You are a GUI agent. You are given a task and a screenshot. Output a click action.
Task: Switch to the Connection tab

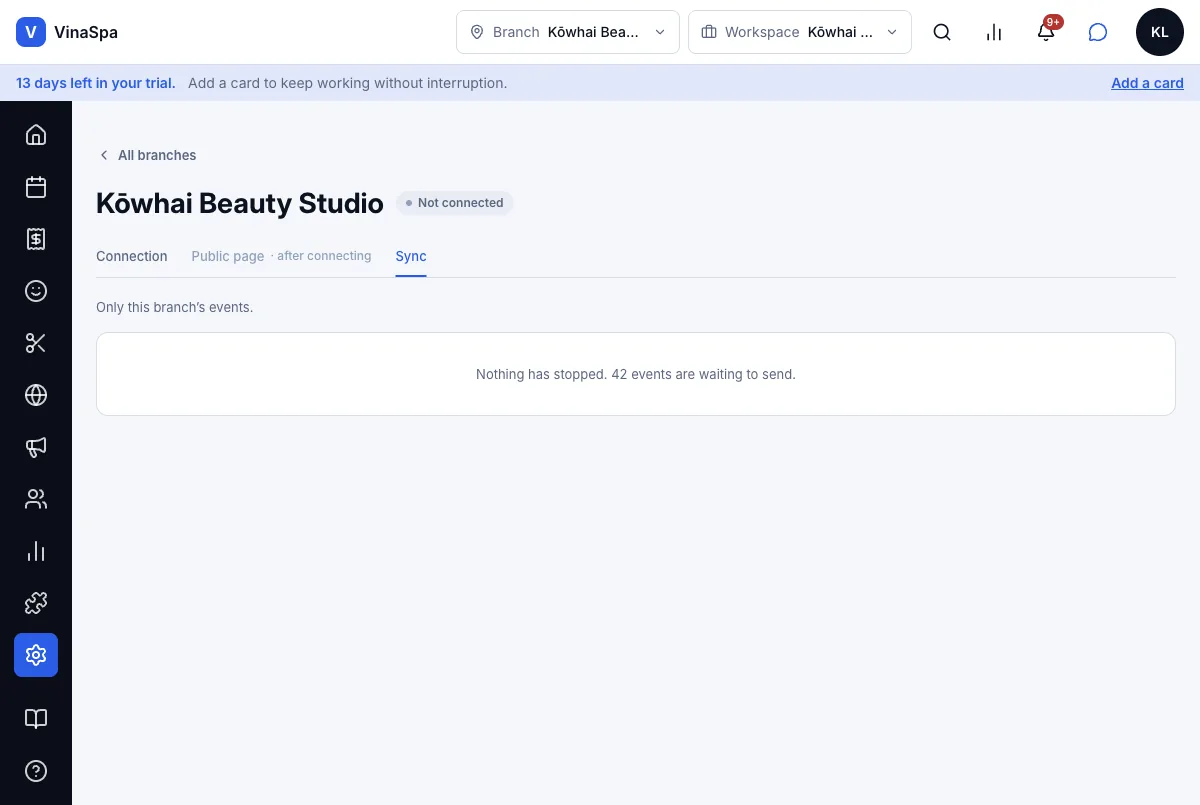click(x=132, y=256)
